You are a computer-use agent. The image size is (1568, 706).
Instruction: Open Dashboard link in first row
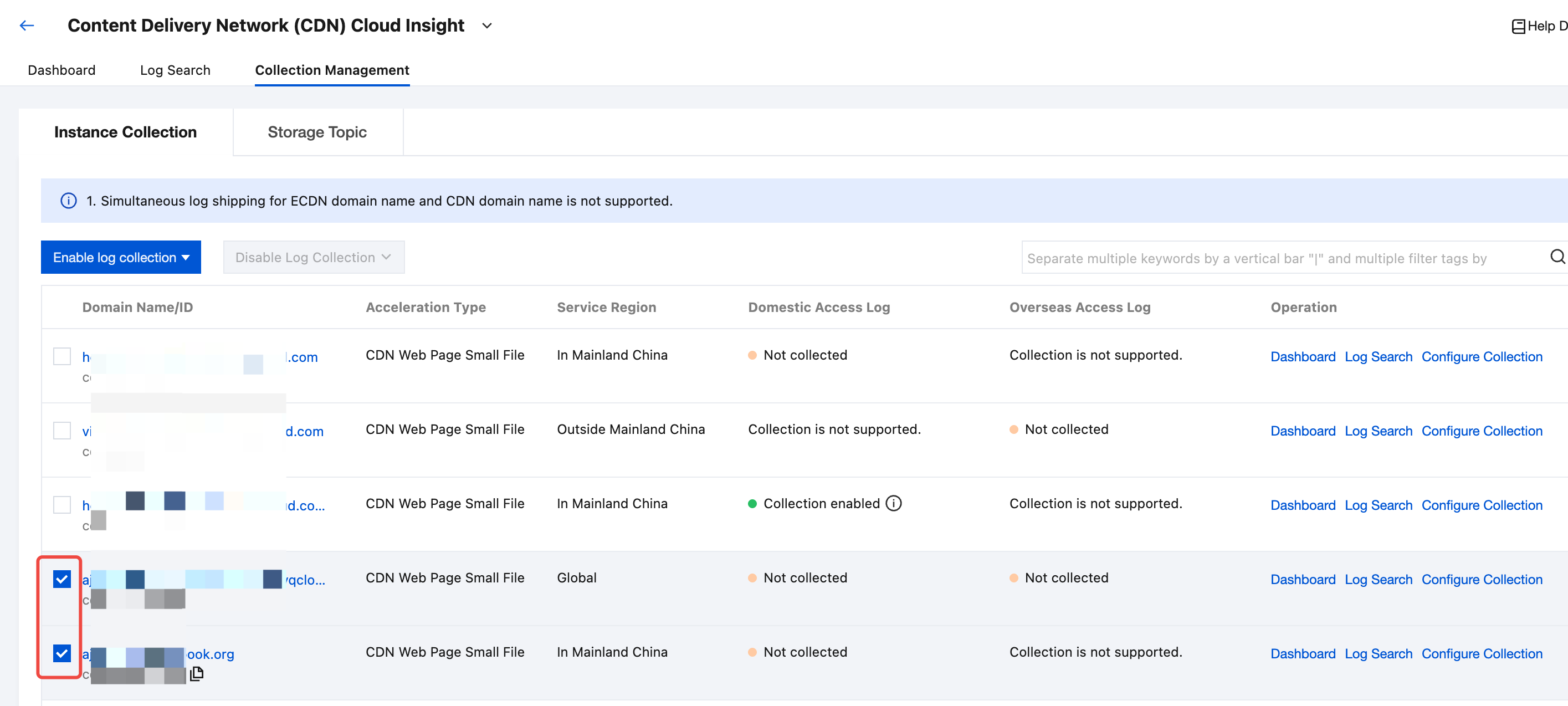1303,357
